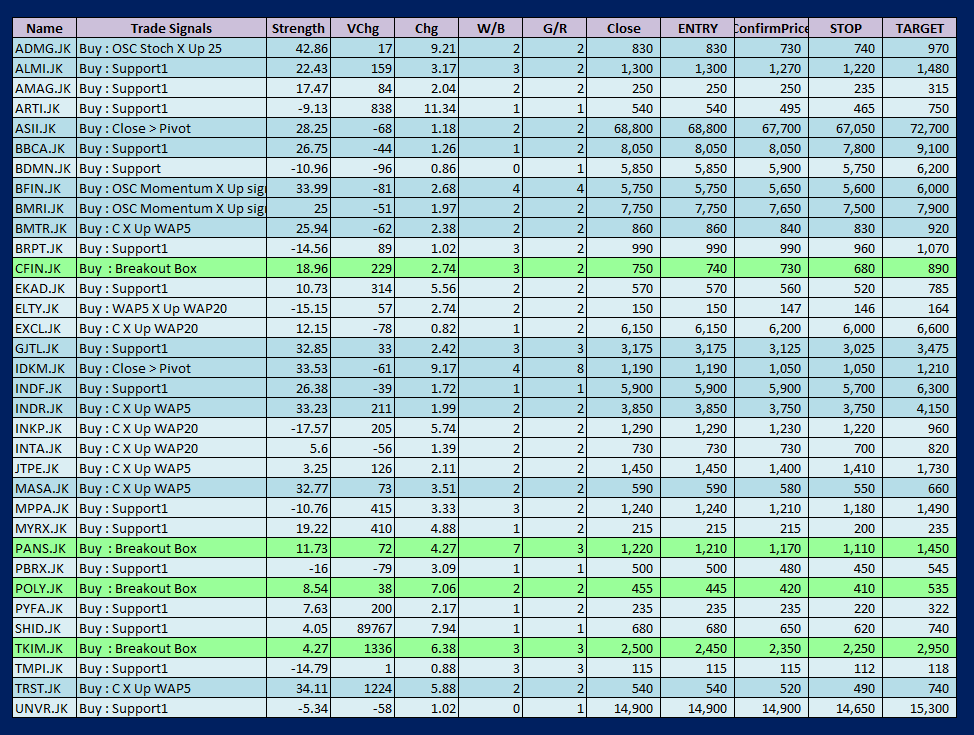
Task: Select the ASII.JK name cell
Action: click(x=45, y=129)
